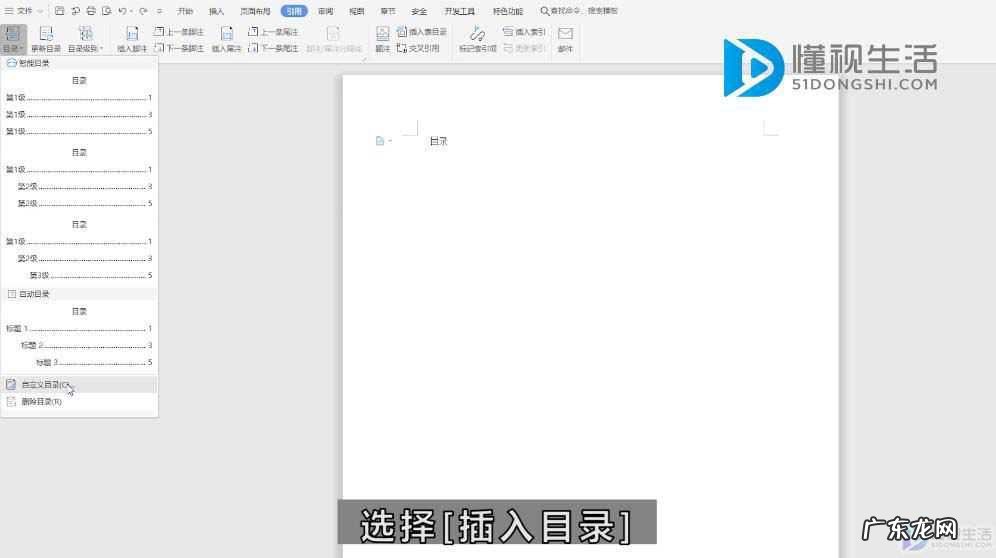The height and width of the screenshot is (558, 996).
Task: Click the Print Preview icon in quick access toolbar
Action: pyautogui.click(x=106, y=11)
